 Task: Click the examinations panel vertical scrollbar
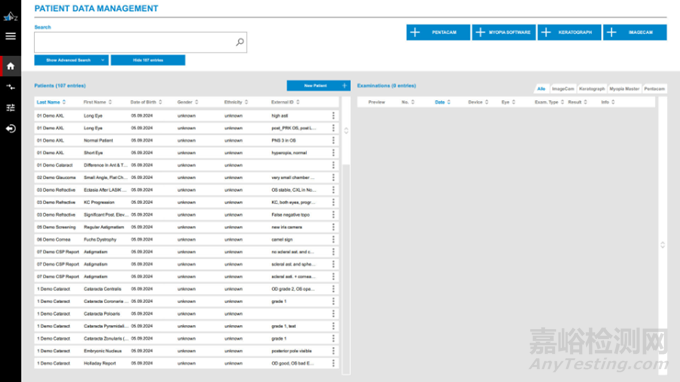(663, 235)
